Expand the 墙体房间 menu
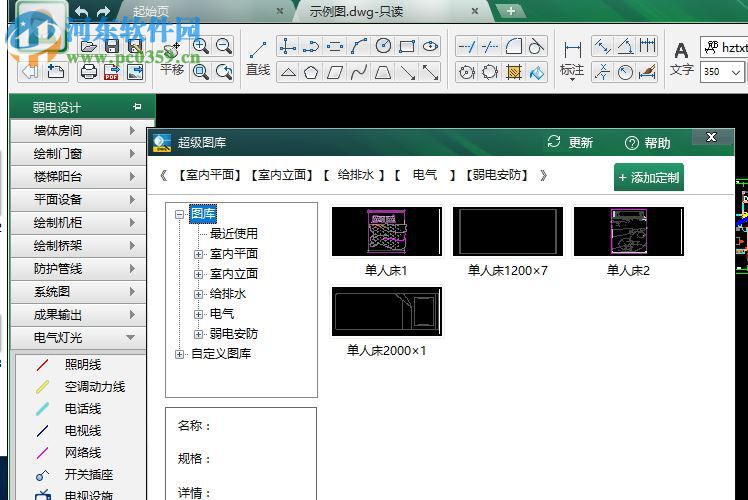Image resolution: width=748 pixels, height=500 pixels. click(78, 130)
